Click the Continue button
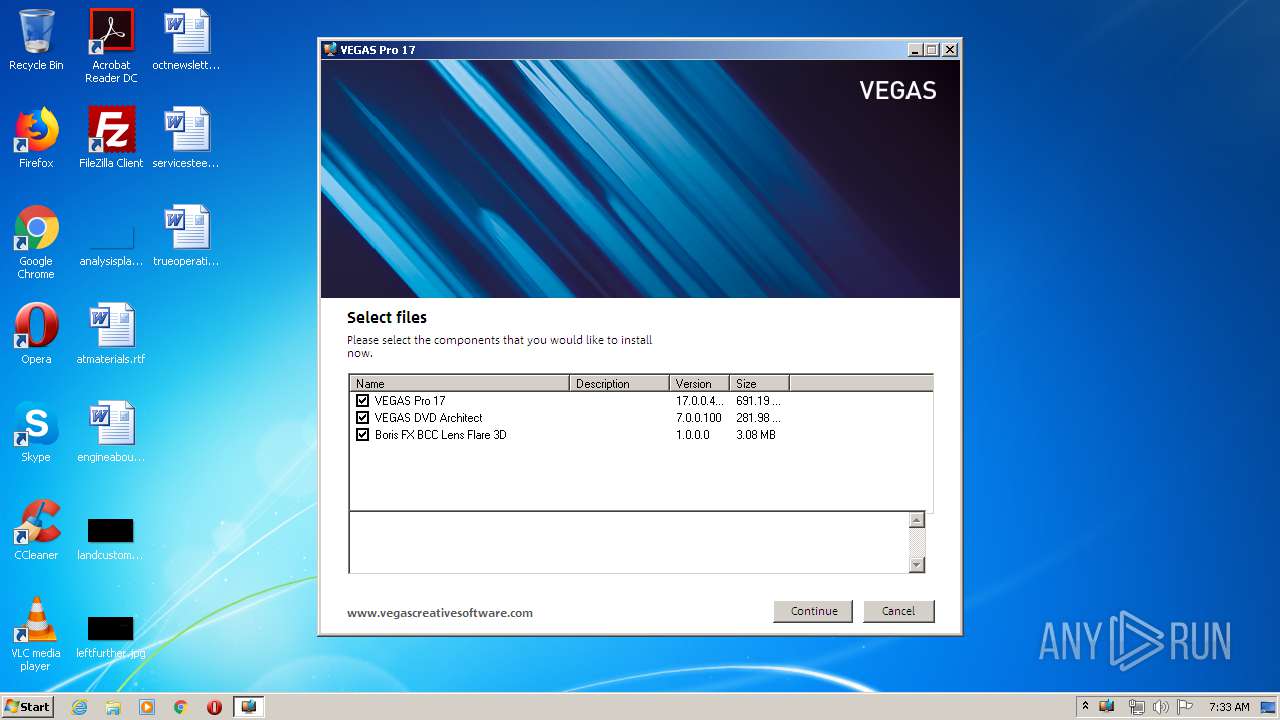 click(x=813, y=611)
